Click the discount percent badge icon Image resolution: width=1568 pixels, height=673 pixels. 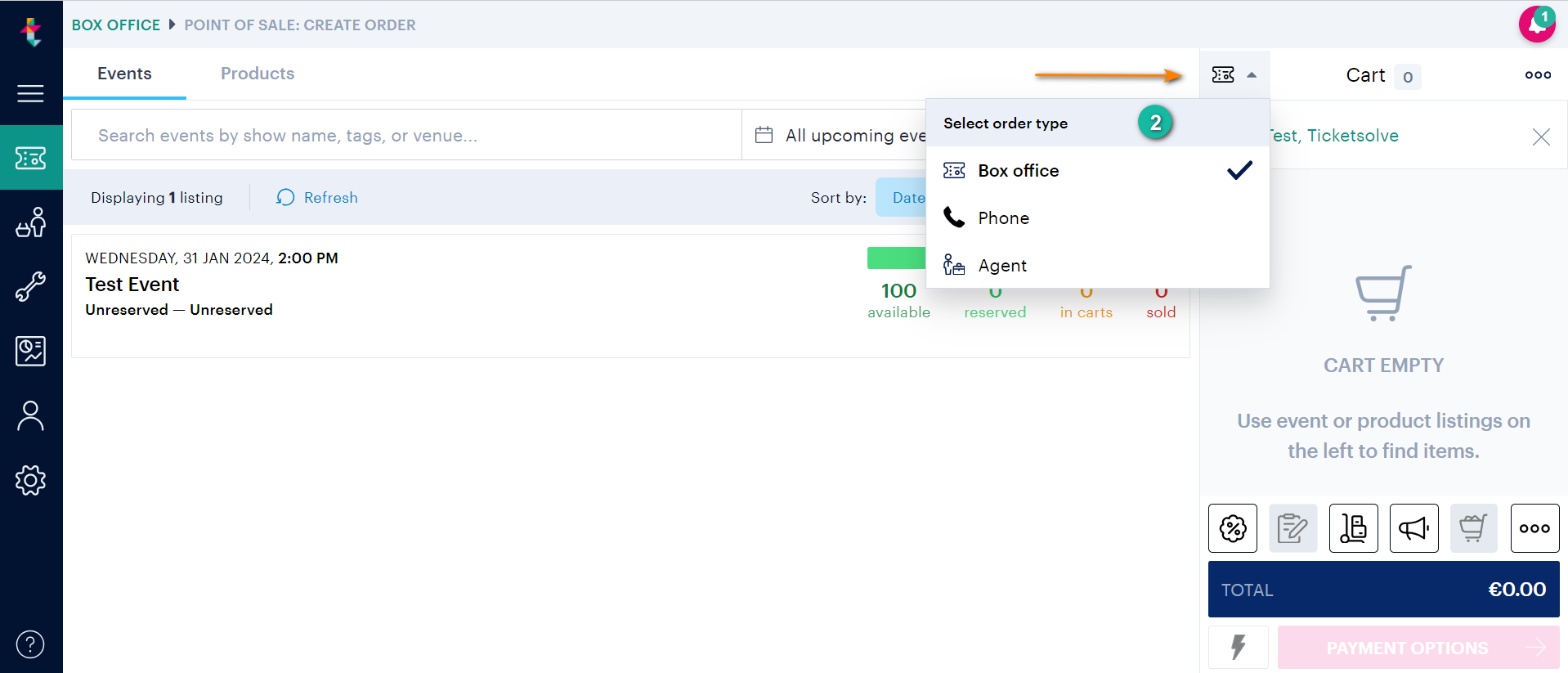point(1232,528)
